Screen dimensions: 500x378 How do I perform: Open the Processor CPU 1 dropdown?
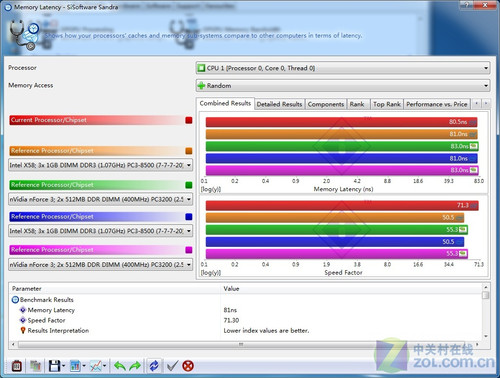[x=343, y=68]
